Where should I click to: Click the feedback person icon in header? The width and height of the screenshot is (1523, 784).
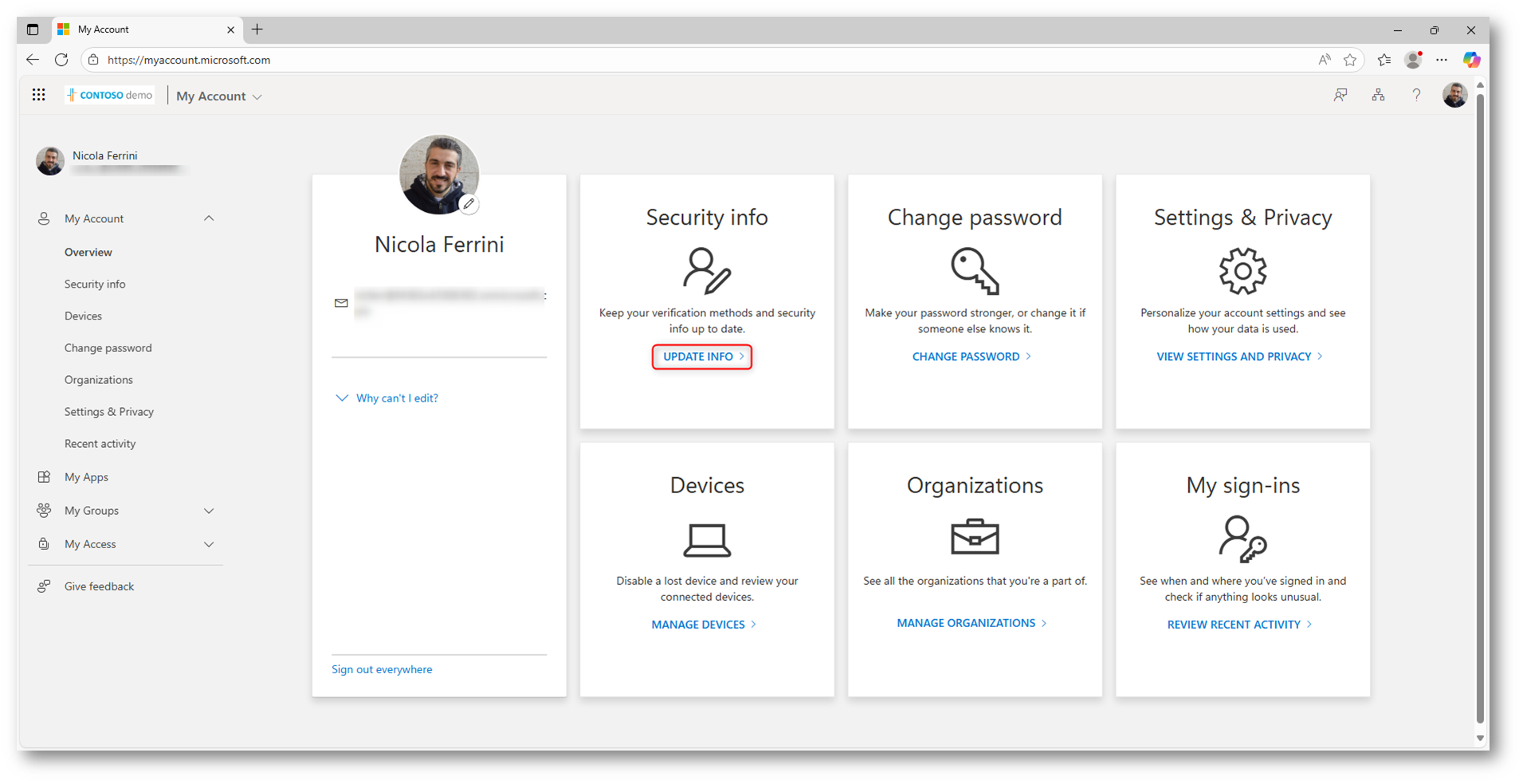pyautogui.click(x=1340, y=96)
